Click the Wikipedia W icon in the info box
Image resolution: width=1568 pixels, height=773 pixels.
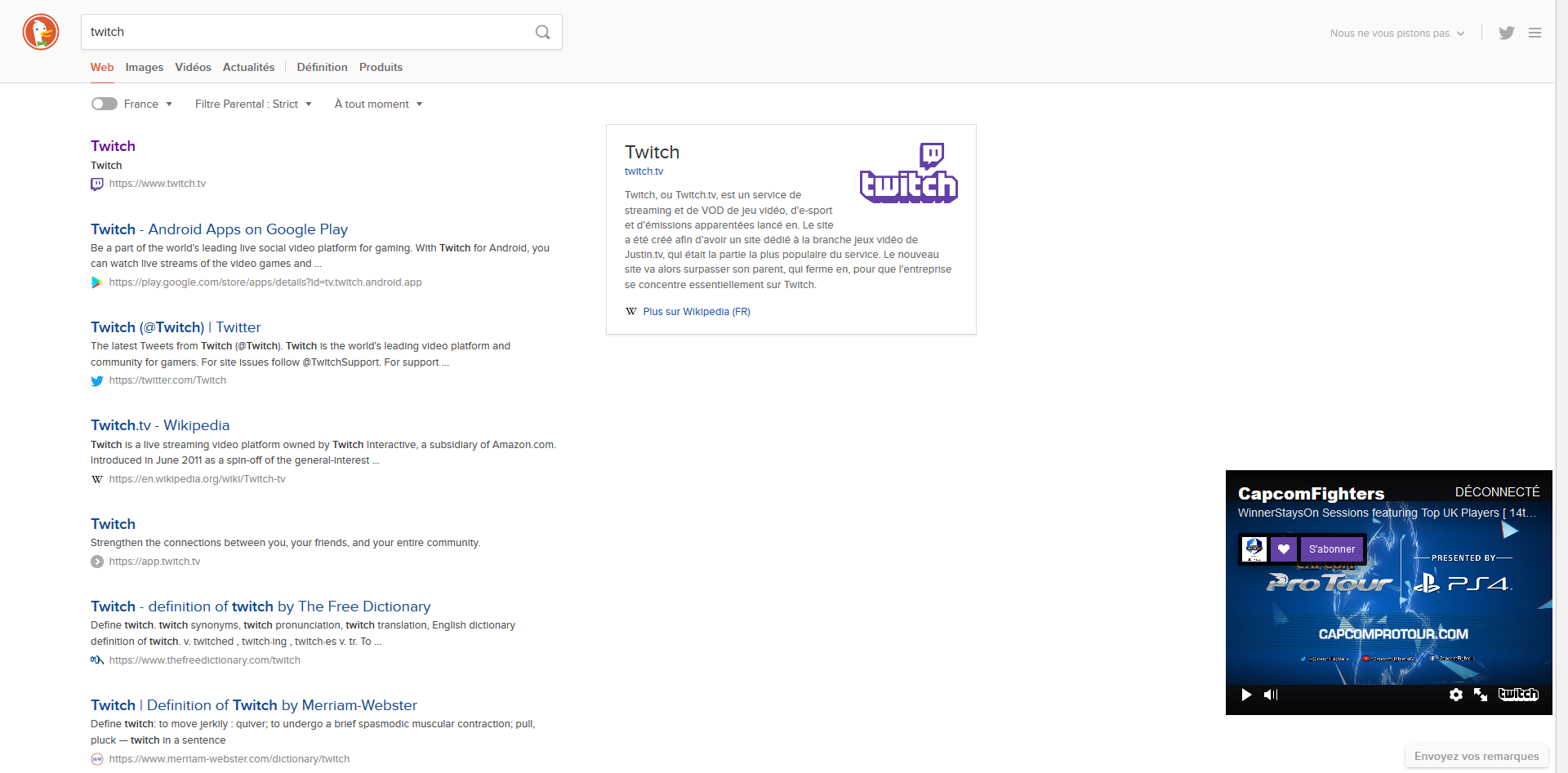tap(631, 312)
